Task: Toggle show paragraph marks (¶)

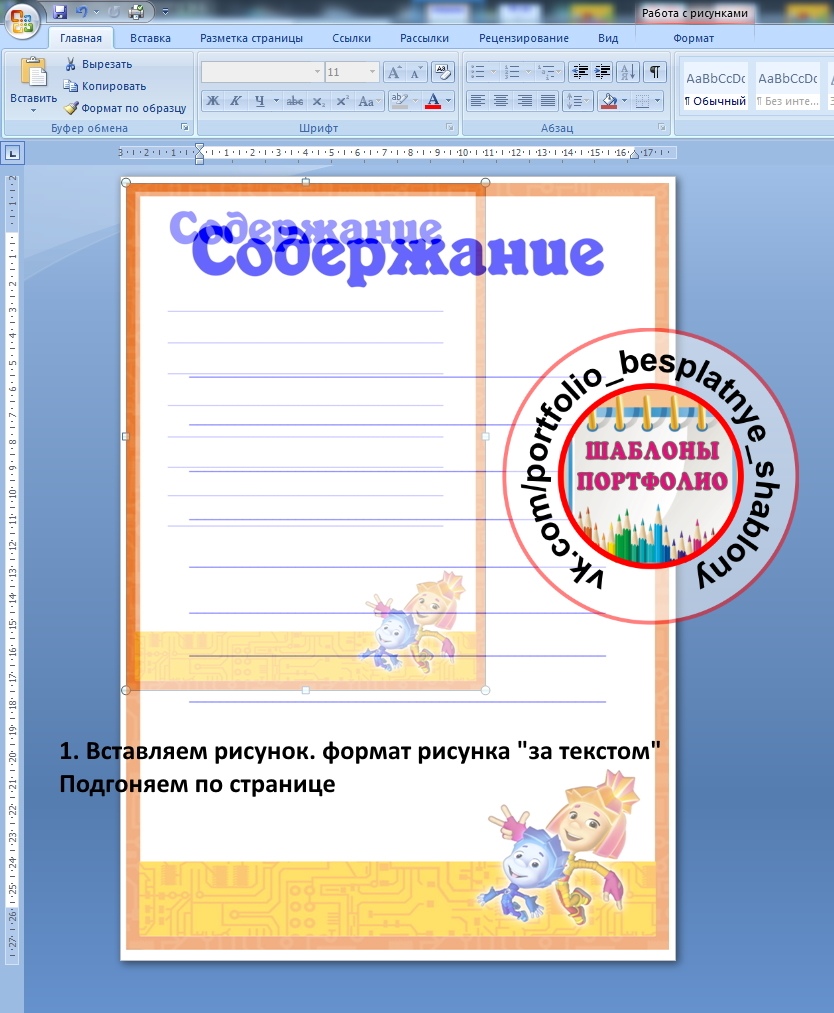Action: pyautogui.click(x=655, y=72)
